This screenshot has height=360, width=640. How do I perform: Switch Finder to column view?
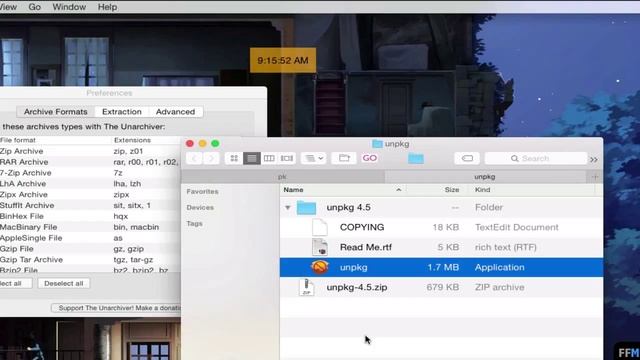pyautogui.click(x=269, y=158)
